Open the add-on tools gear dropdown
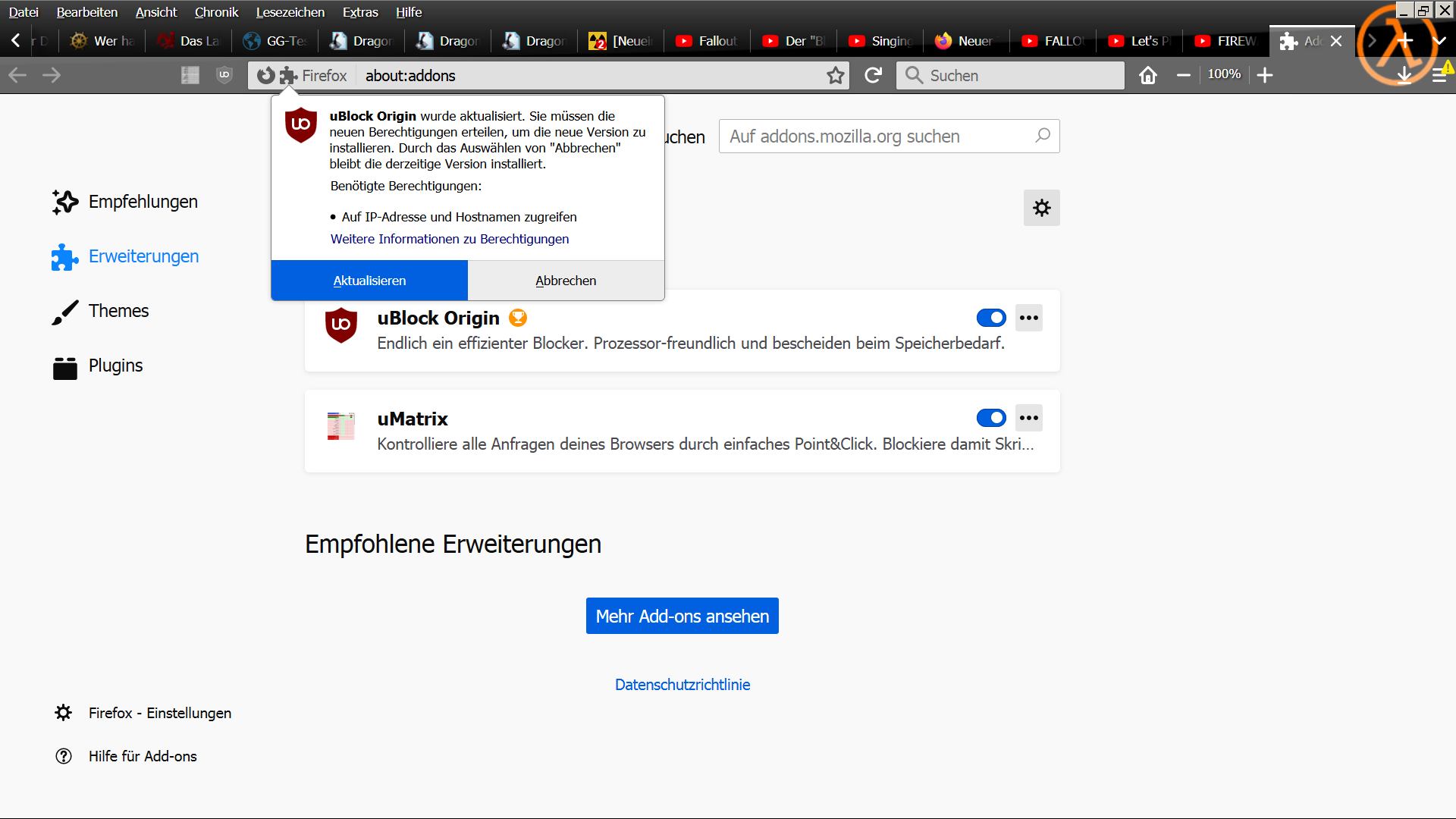Viewport: 1456px width, 819px height. tap(1041, 208)
